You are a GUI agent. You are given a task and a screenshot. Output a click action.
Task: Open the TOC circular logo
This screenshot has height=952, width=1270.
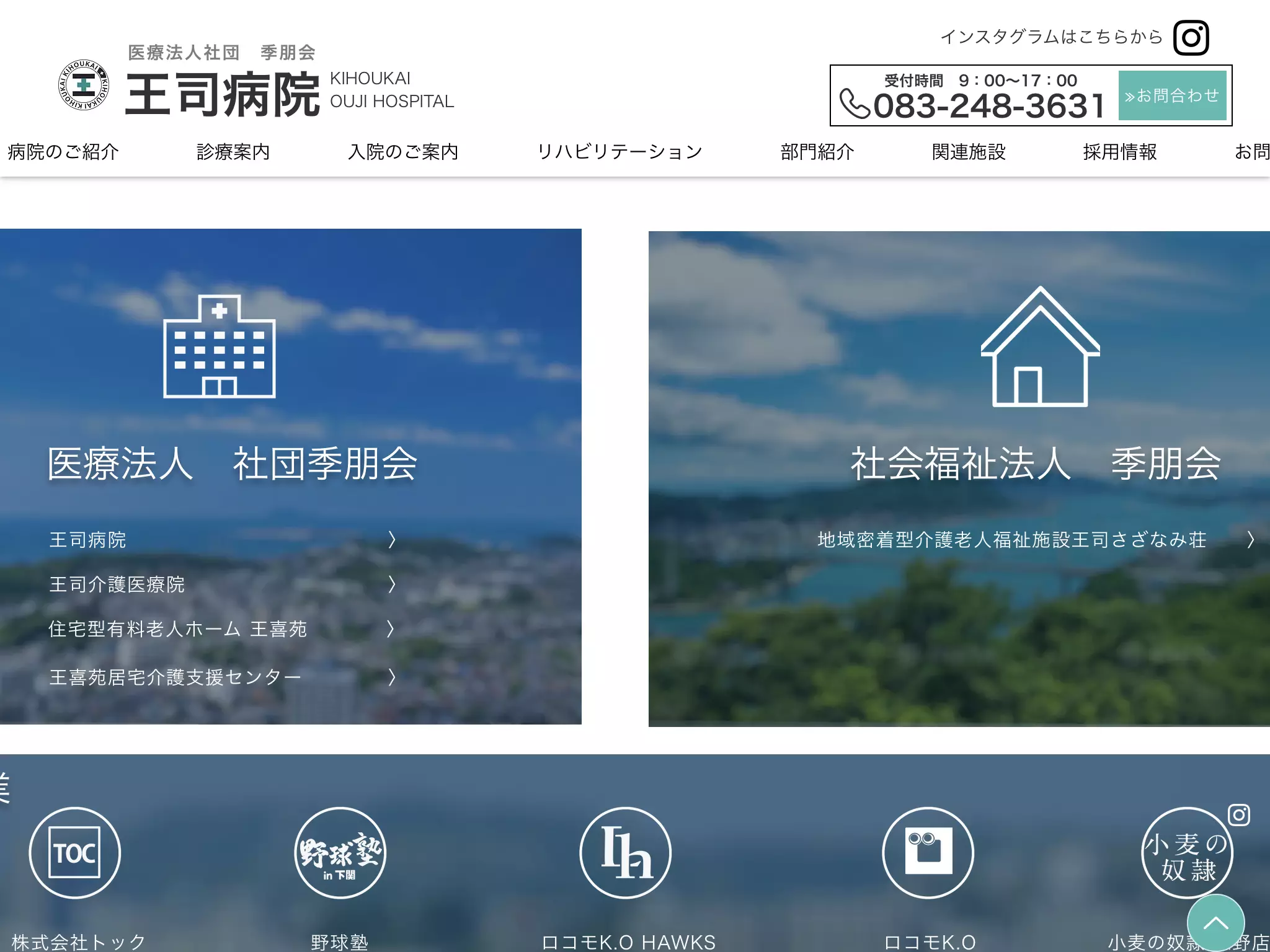click(x=75, y=853)
